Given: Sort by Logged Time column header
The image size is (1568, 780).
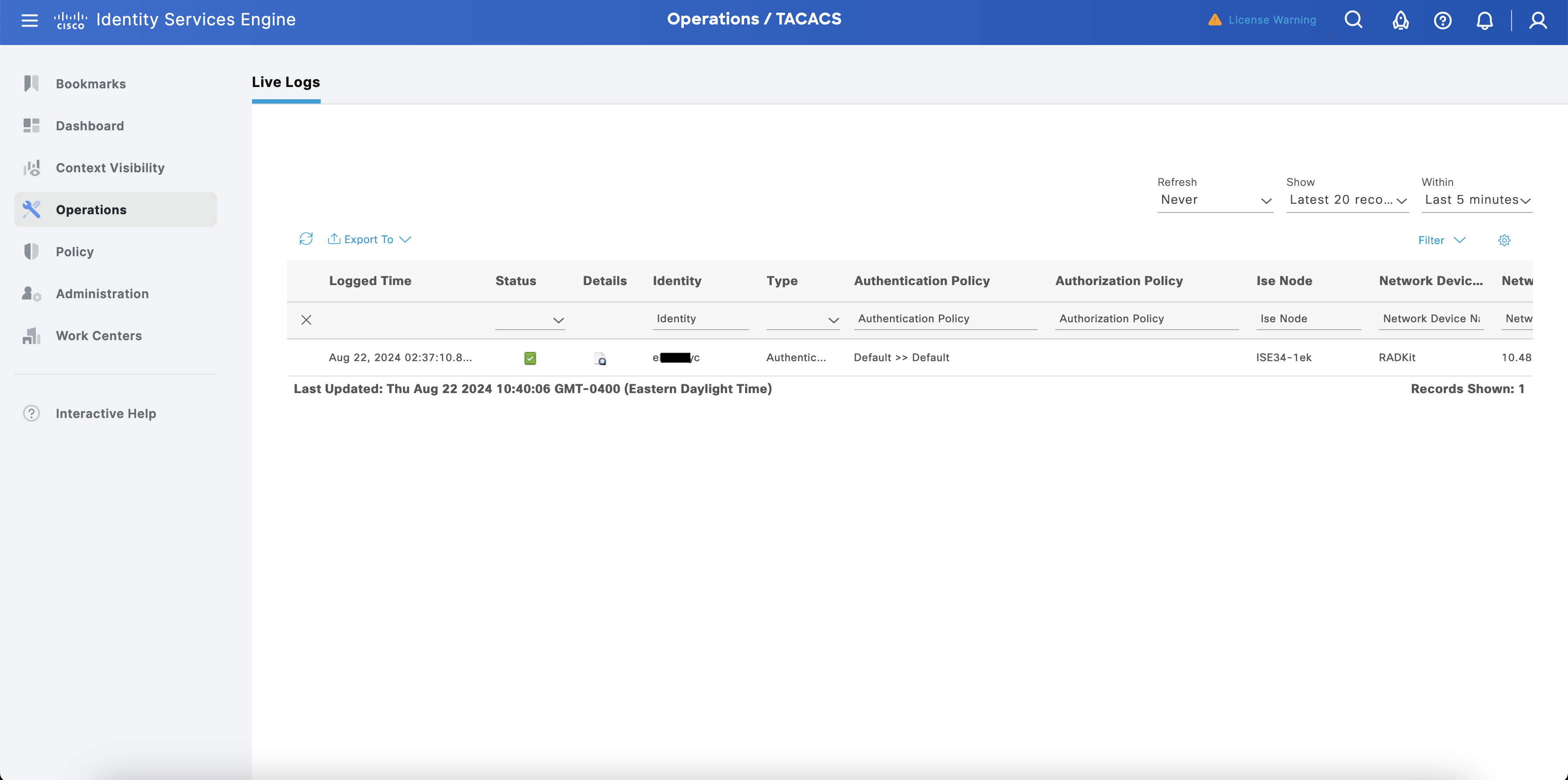Looking at the screenshot, I should pyautogui.click(x=370, y=281).
